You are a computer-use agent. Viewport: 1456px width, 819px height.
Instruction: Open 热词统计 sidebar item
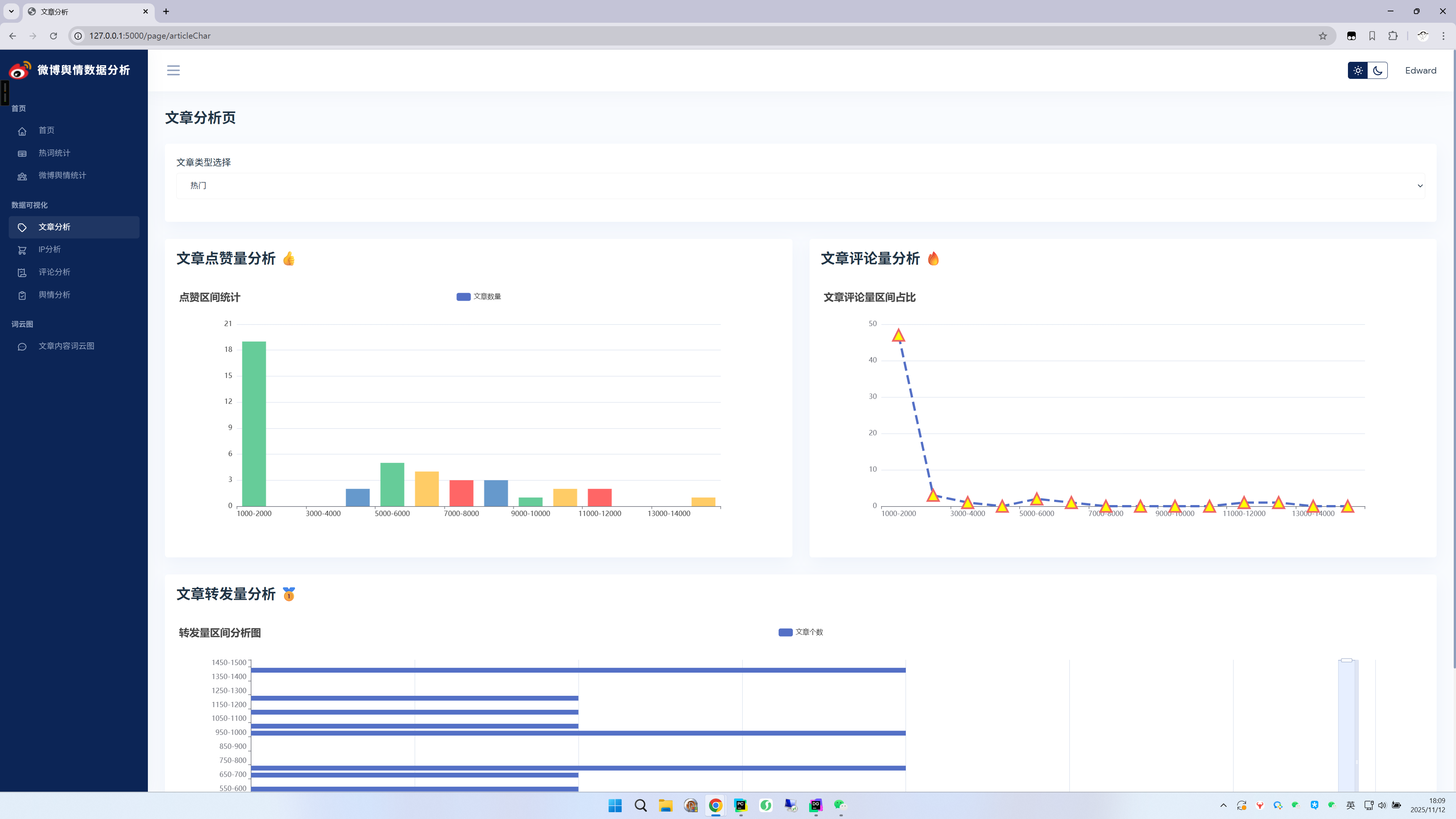(54, 153)
